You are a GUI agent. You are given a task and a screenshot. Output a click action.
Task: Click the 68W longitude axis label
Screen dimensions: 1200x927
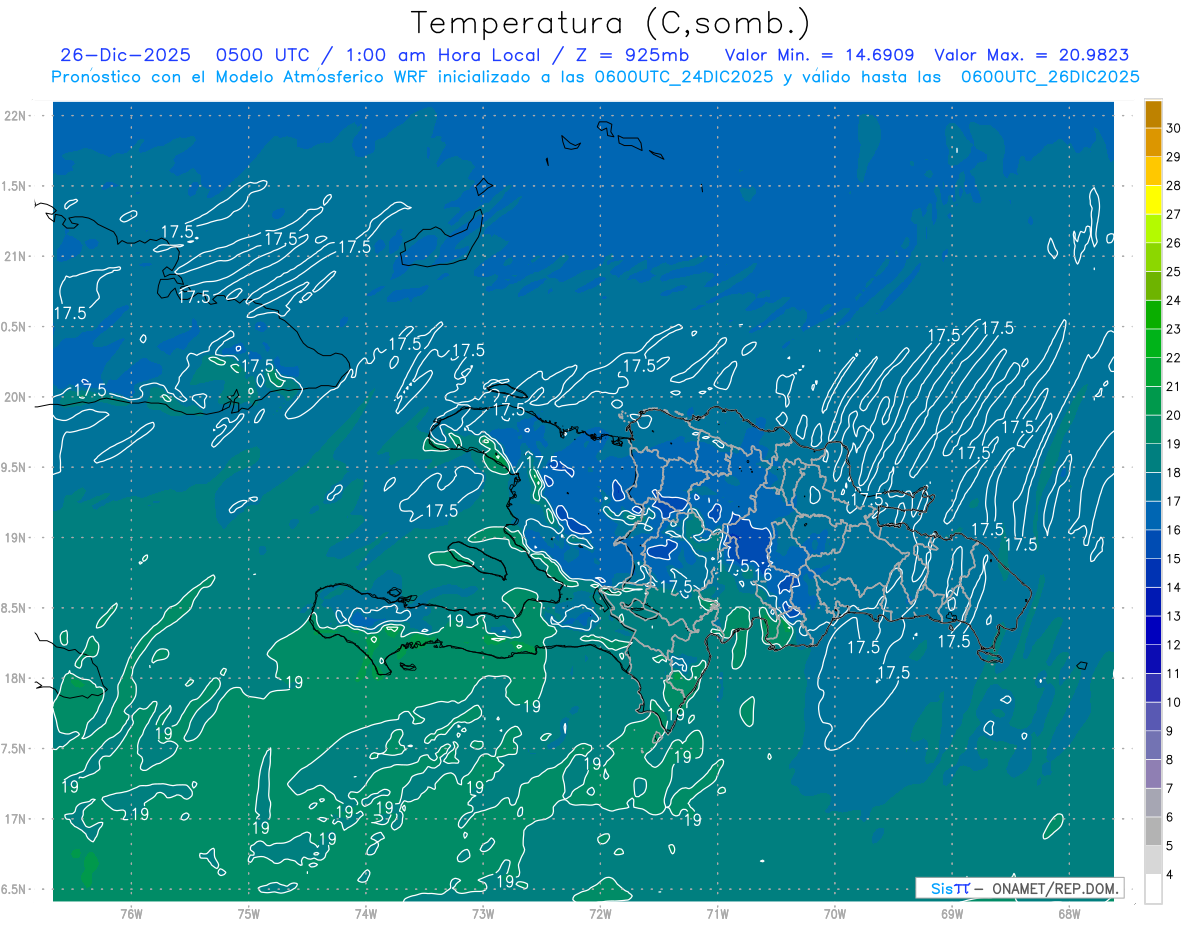point(1068,913)
